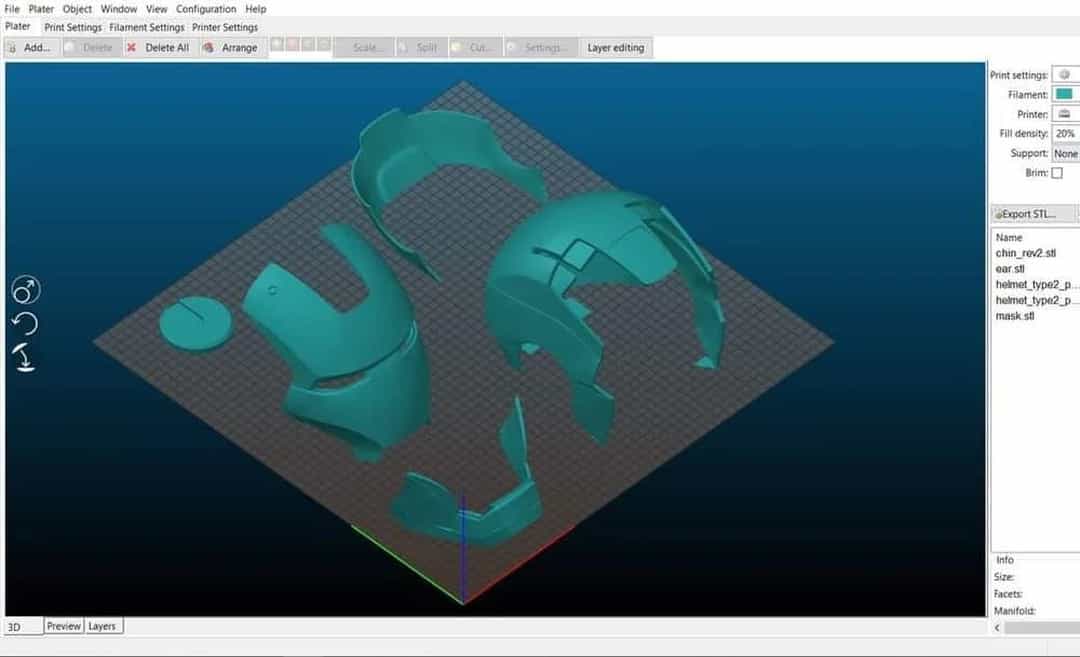
Task: Click the teal Filament color swatch
Action: point(1064,94)
